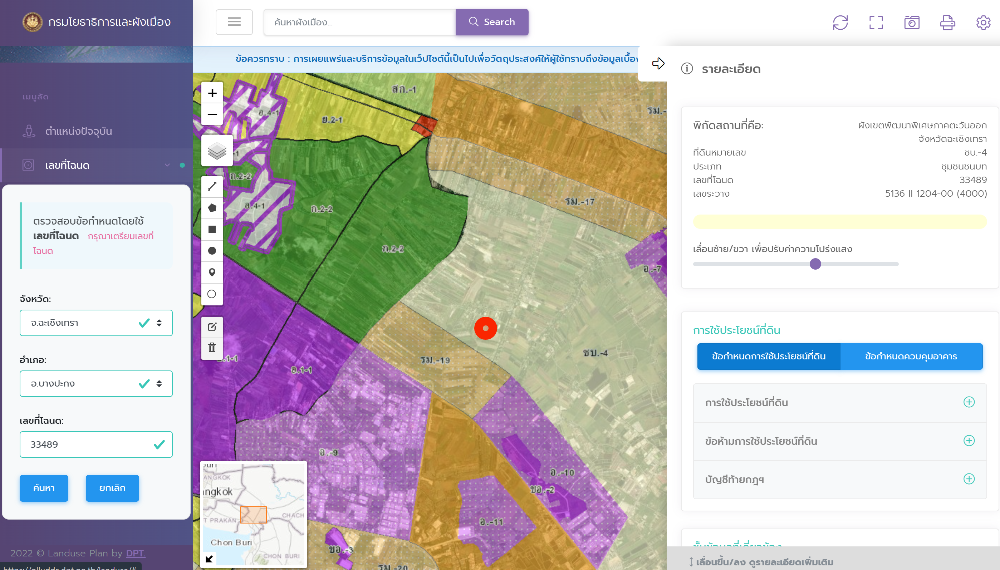This screenshot has width=1000, height=570.
Task: Collapse the overview minimap
Action: click(x=210, y=559)
